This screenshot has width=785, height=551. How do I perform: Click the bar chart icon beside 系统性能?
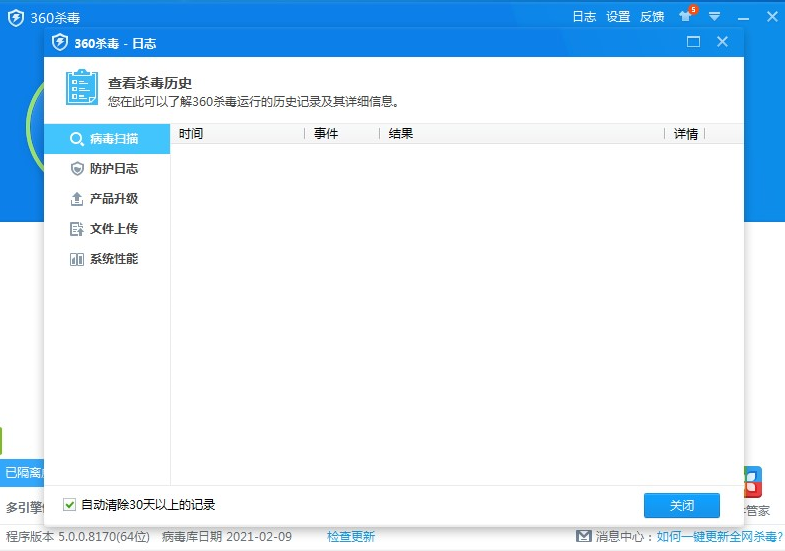coord(77,259)
